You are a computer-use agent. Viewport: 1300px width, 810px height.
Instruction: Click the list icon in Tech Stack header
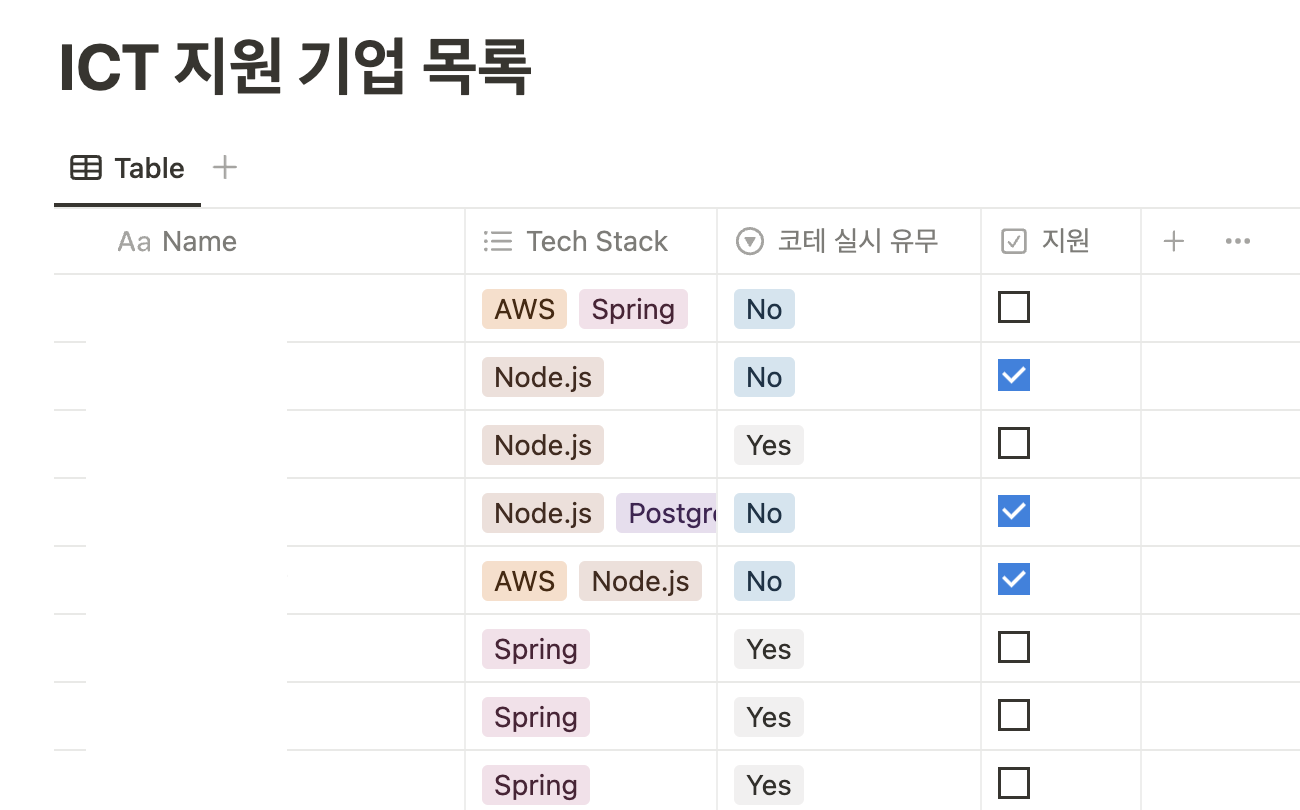tap(497, 241)
